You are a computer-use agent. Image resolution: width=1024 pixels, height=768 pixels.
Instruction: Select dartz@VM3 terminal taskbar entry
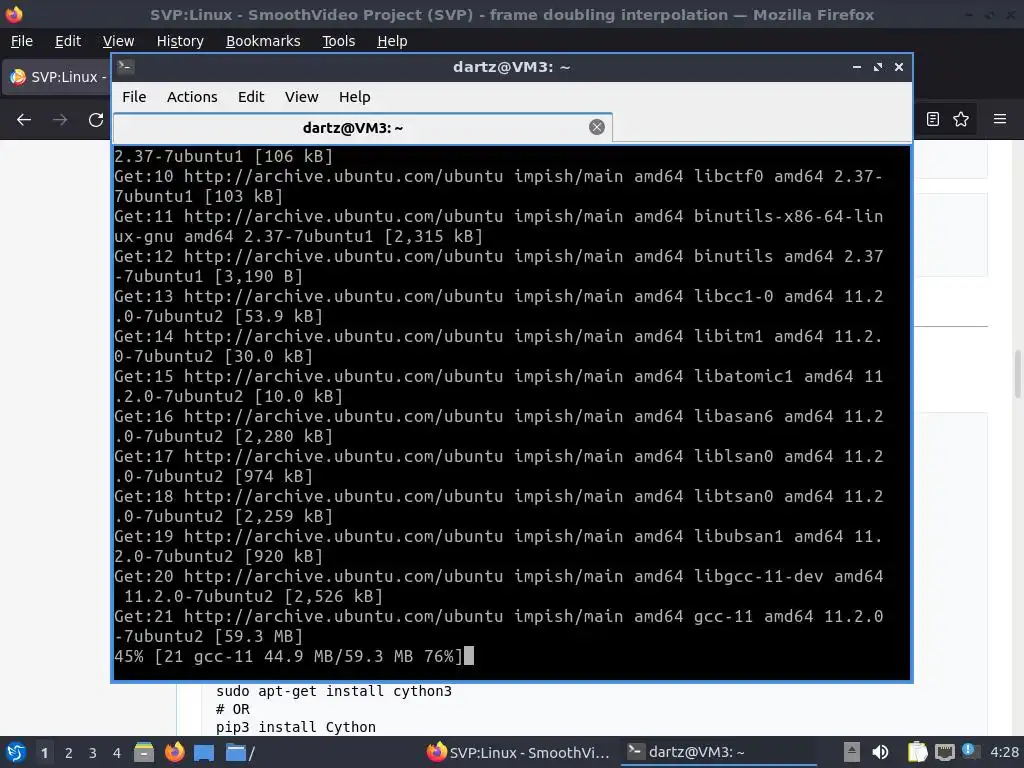tap(718, 752)
